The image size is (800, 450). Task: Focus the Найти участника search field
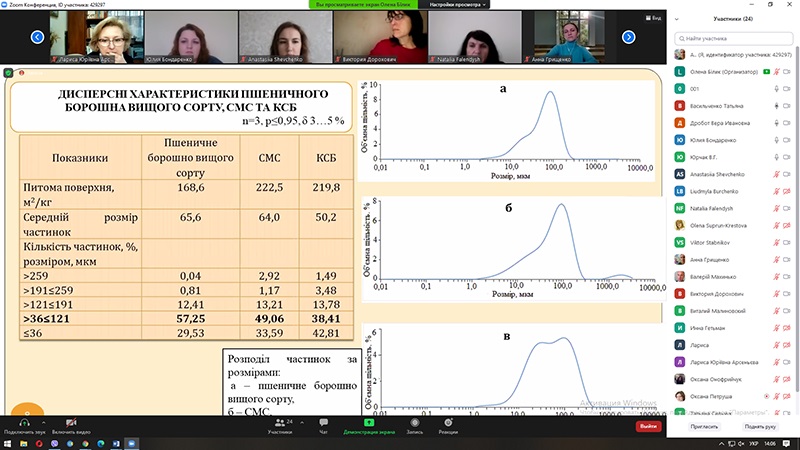tap(734, 38)
